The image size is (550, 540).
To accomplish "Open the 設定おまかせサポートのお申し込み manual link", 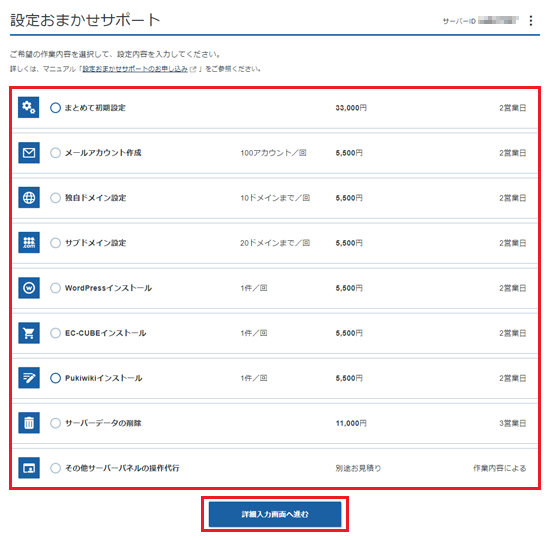I will click(135, 69).
